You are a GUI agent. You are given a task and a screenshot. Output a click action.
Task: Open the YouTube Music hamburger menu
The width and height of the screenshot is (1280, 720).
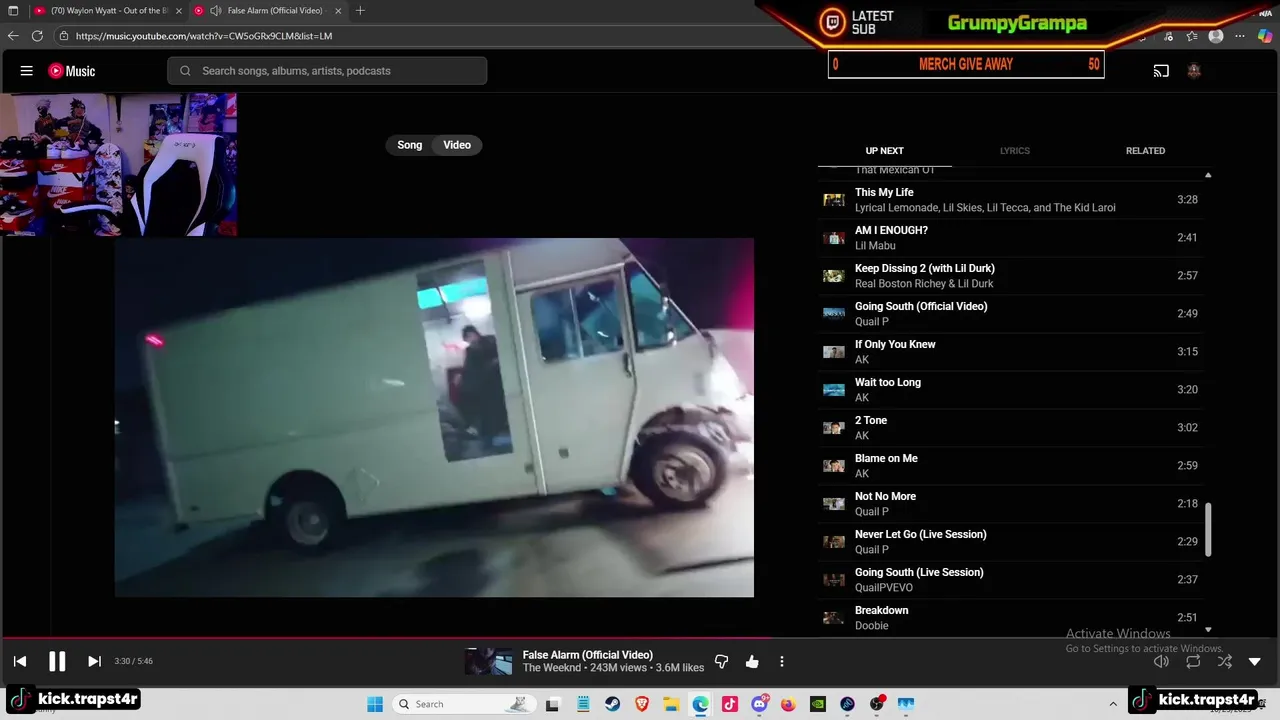tap(27, 71)
